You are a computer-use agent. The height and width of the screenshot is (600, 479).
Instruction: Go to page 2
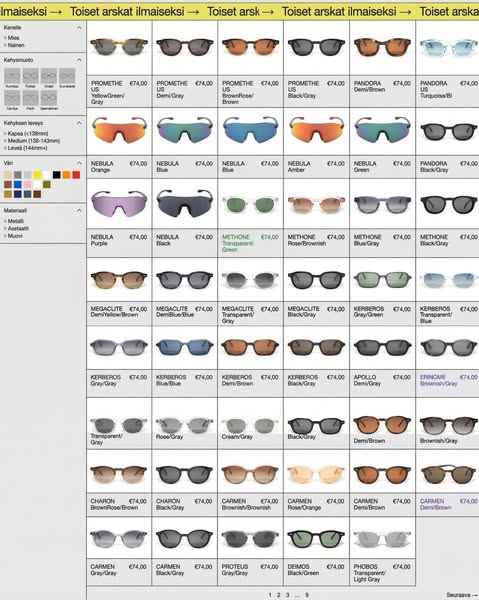(x=279, y=595)
